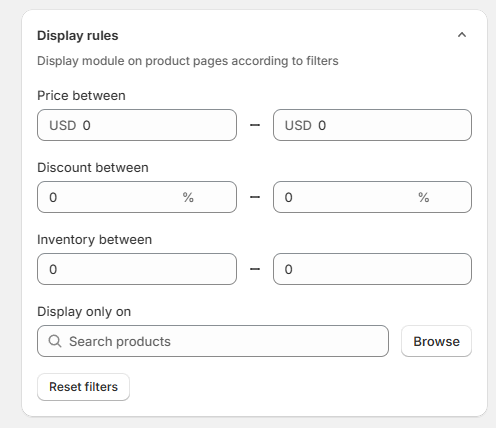Screen dimensions: 496x428
Task: Reset filters using the button
Action: pos(83,387)
